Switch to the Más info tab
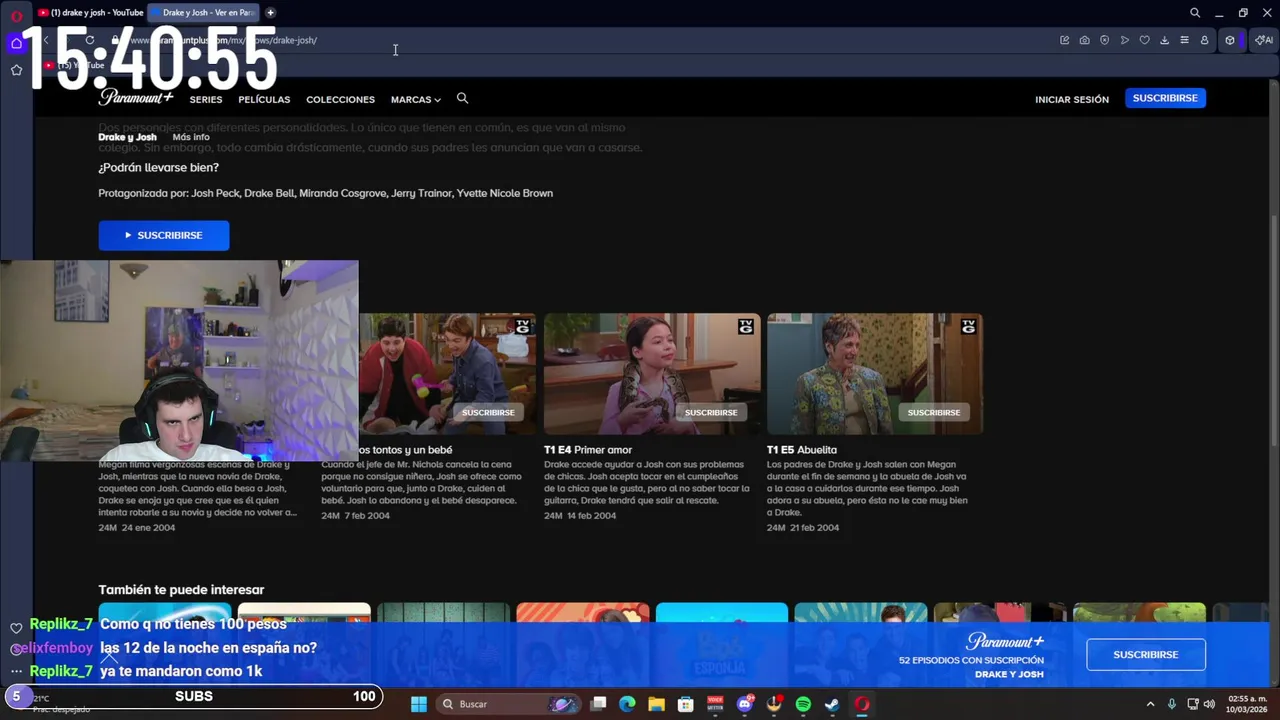The width and height of the screenshot is (1280, 720). [x=191, y=137]
